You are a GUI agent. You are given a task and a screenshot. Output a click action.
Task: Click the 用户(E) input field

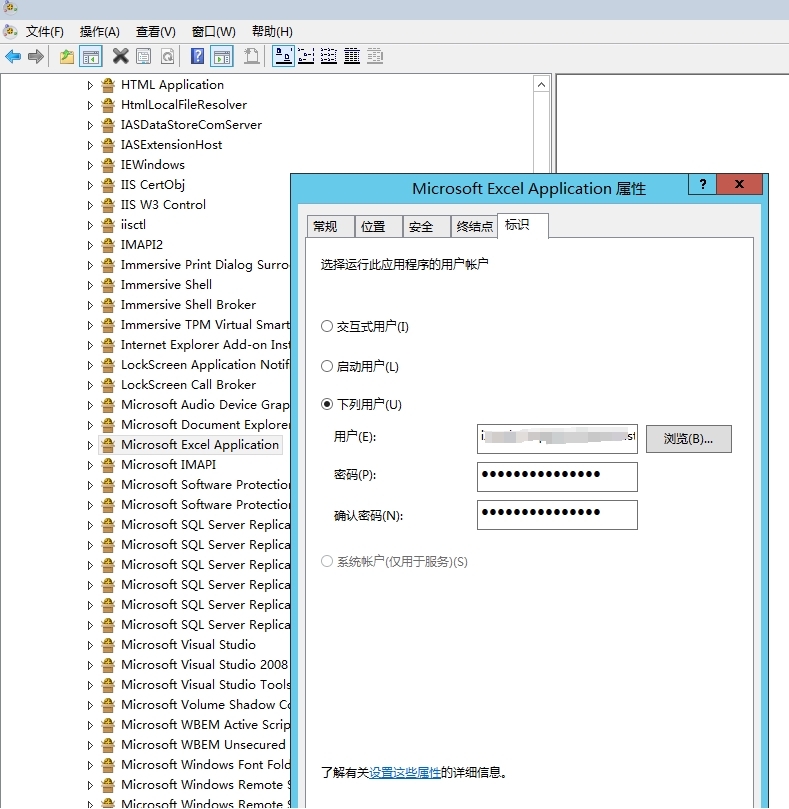557,439
